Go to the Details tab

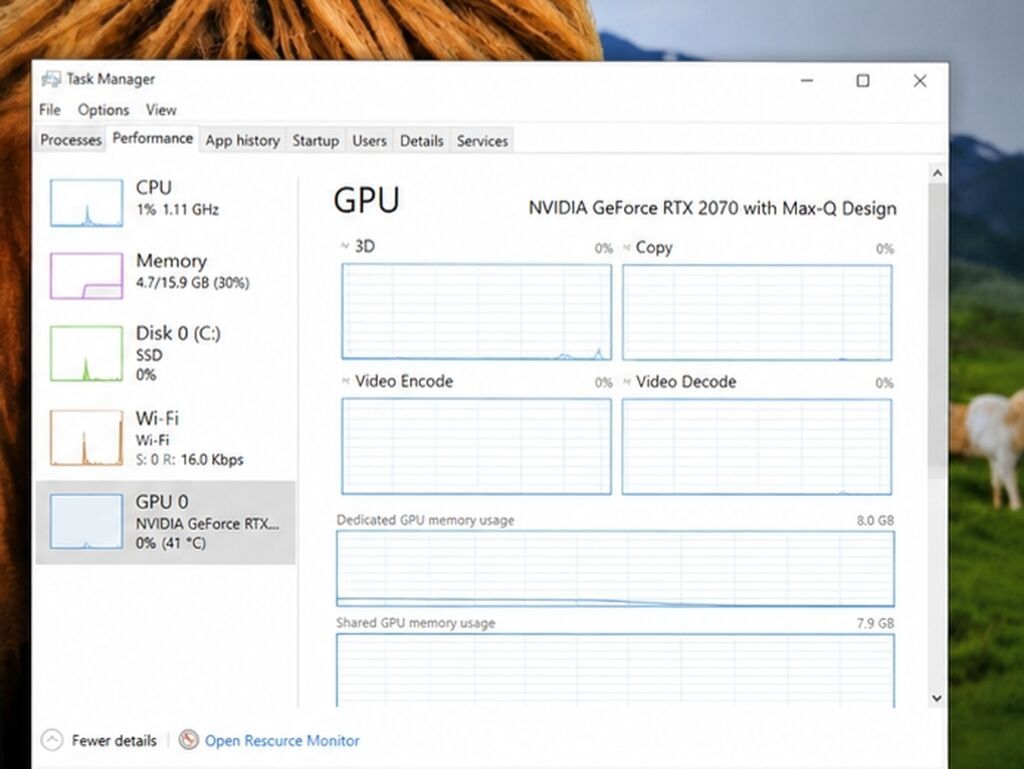point(421,140)
